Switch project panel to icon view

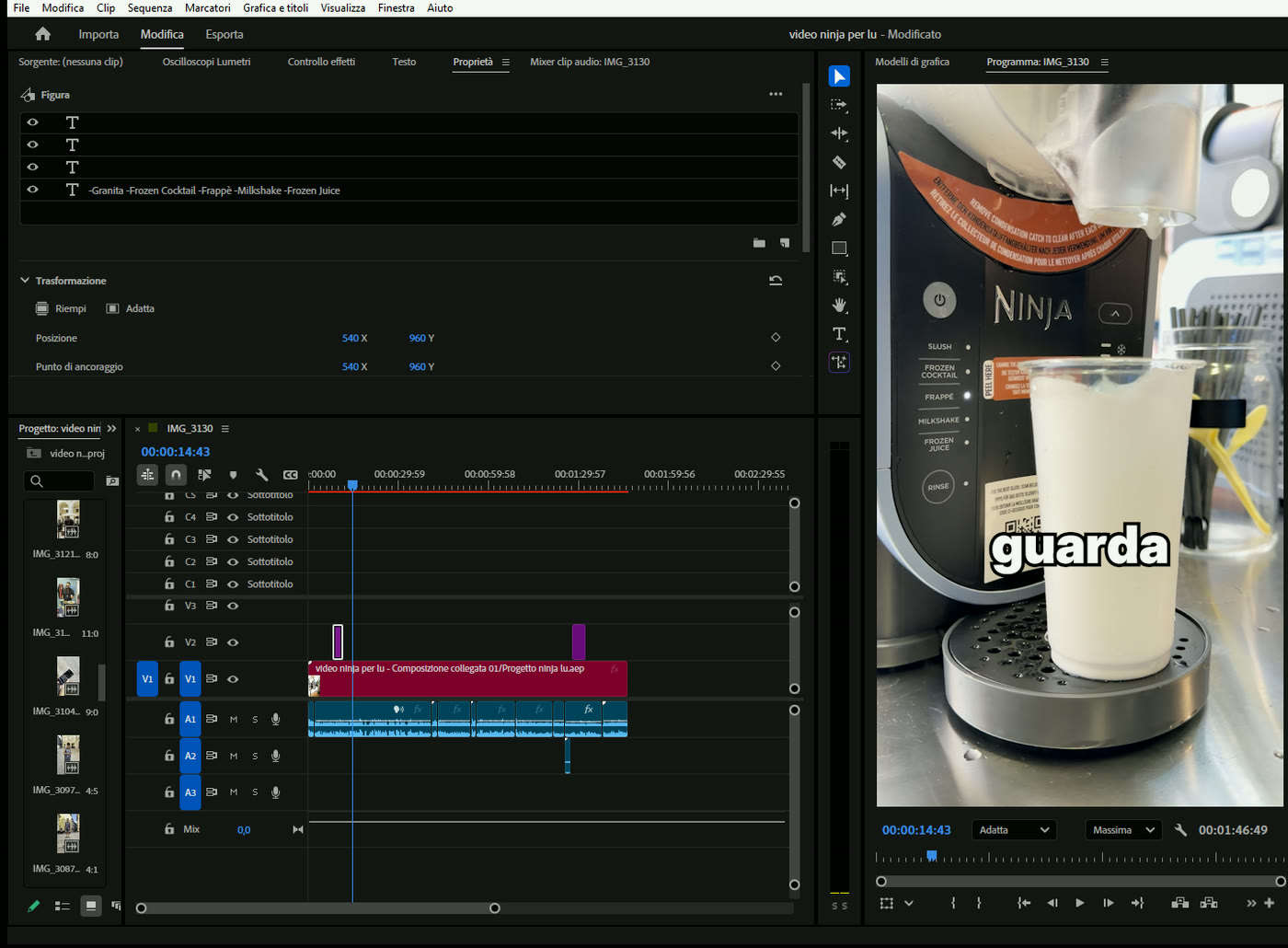coord(90,906)
